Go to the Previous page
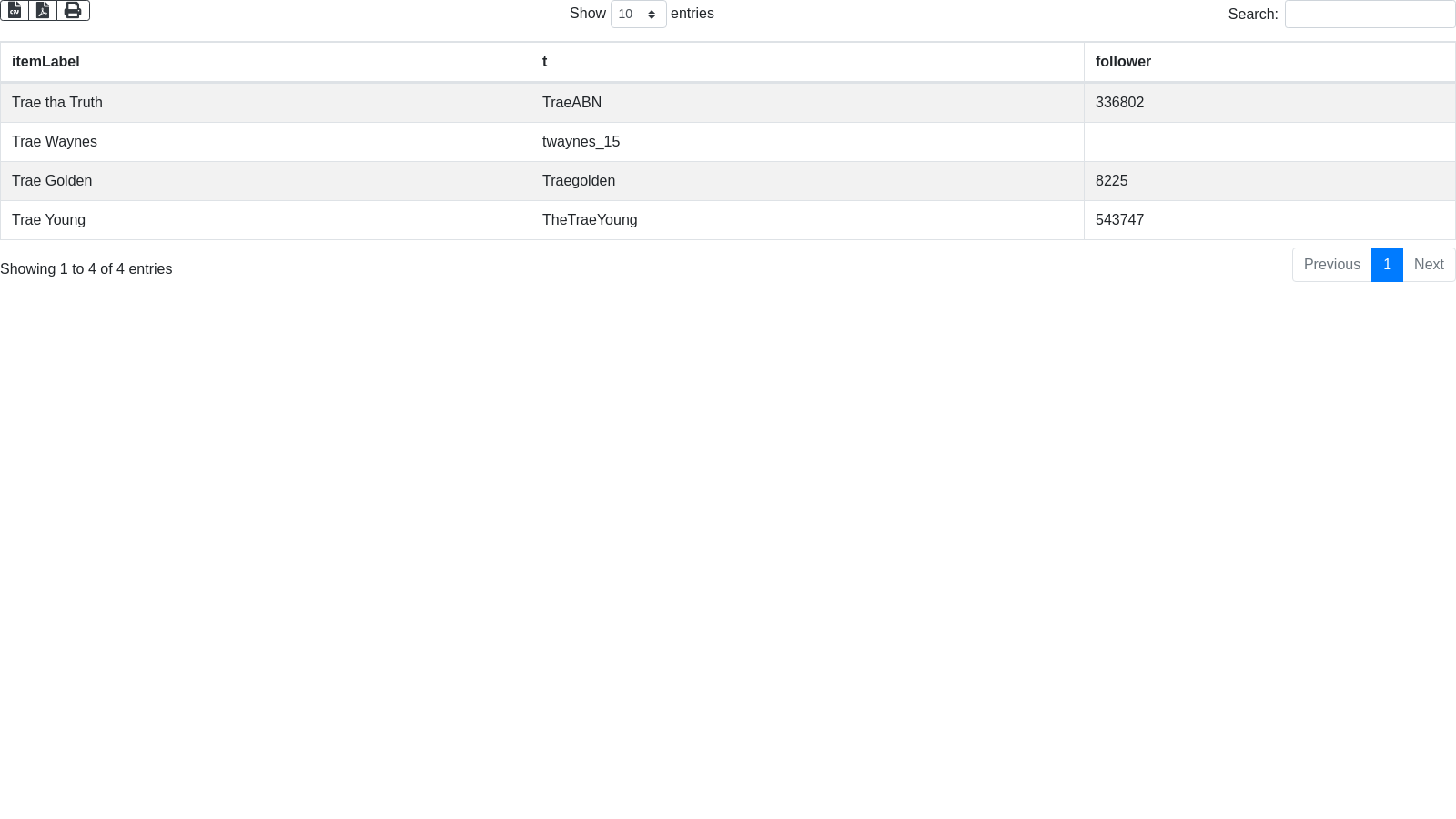The height and width of the screenshot is (819, 1456). pos(1331,265)
